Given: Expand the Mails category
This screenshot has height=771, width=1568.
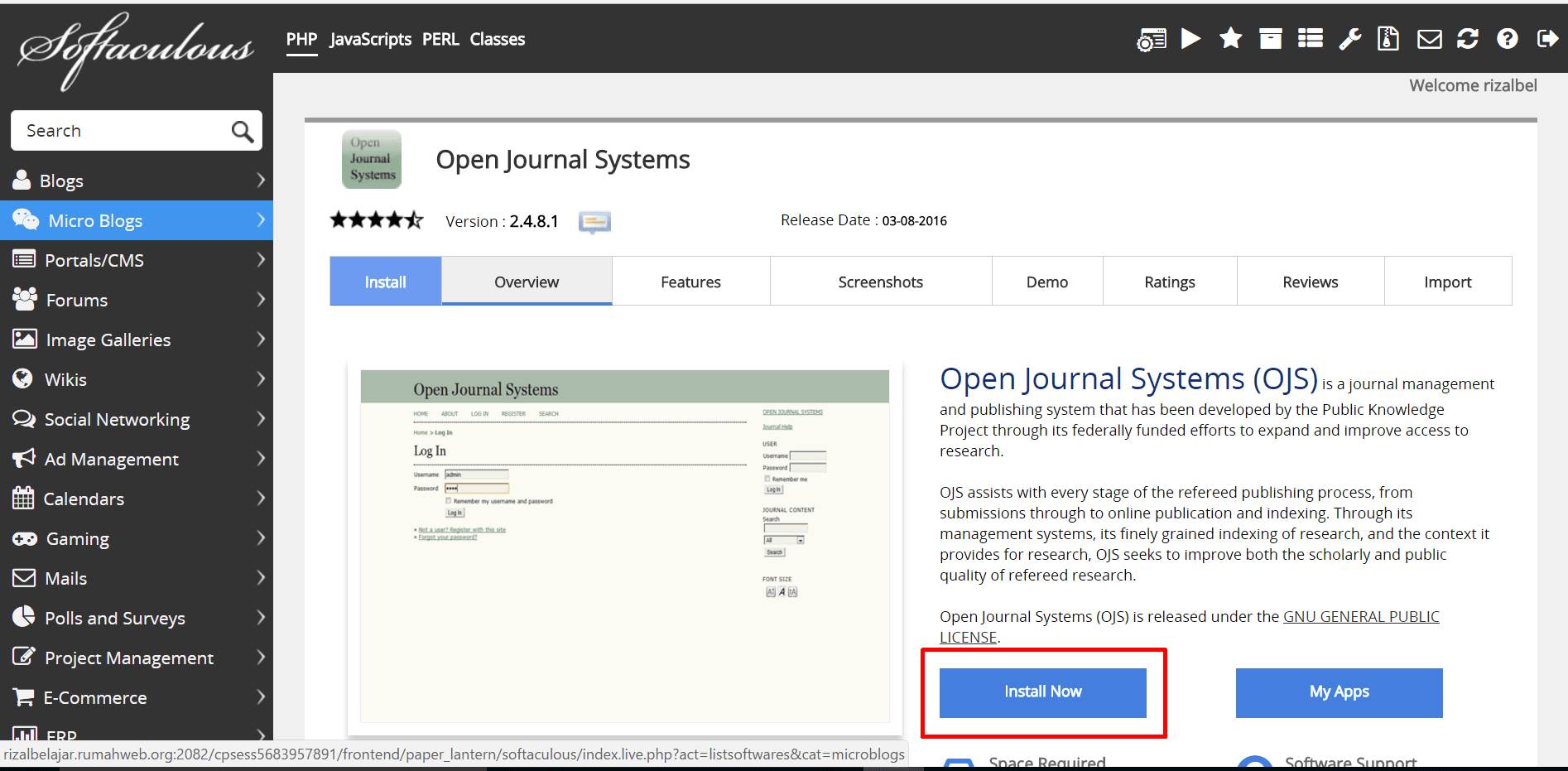Looking at the screenshot, I should click(x=137, y=578).
